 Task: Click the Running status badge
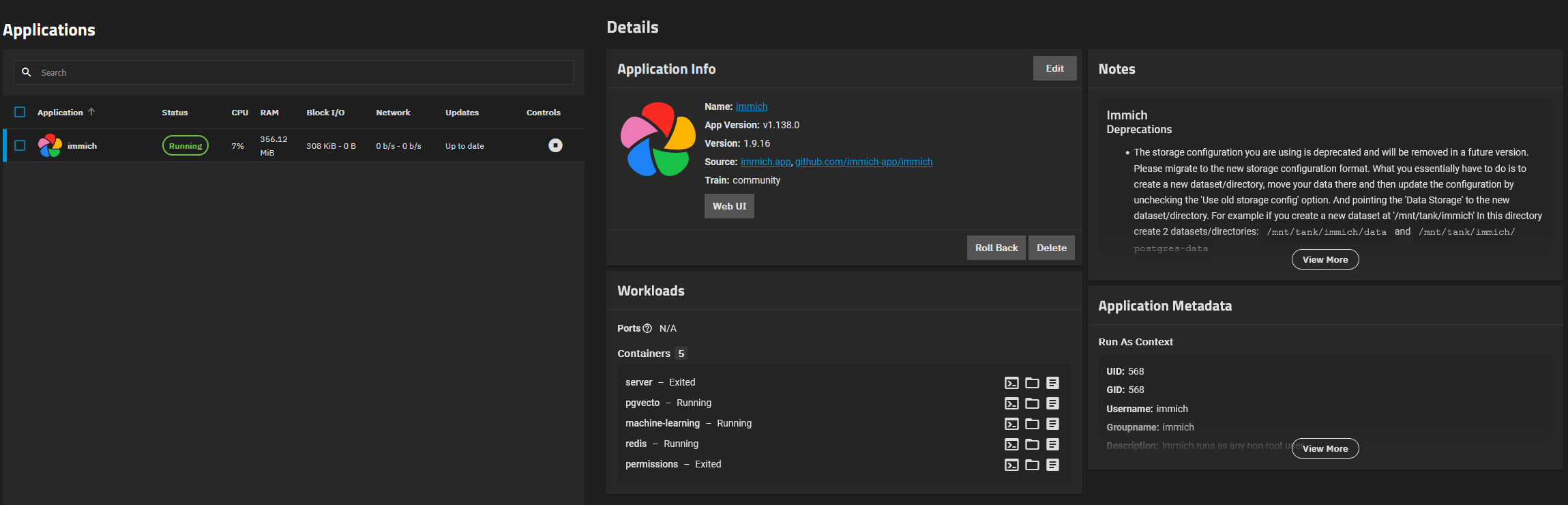pyautogui.click(x=186, y=145)
